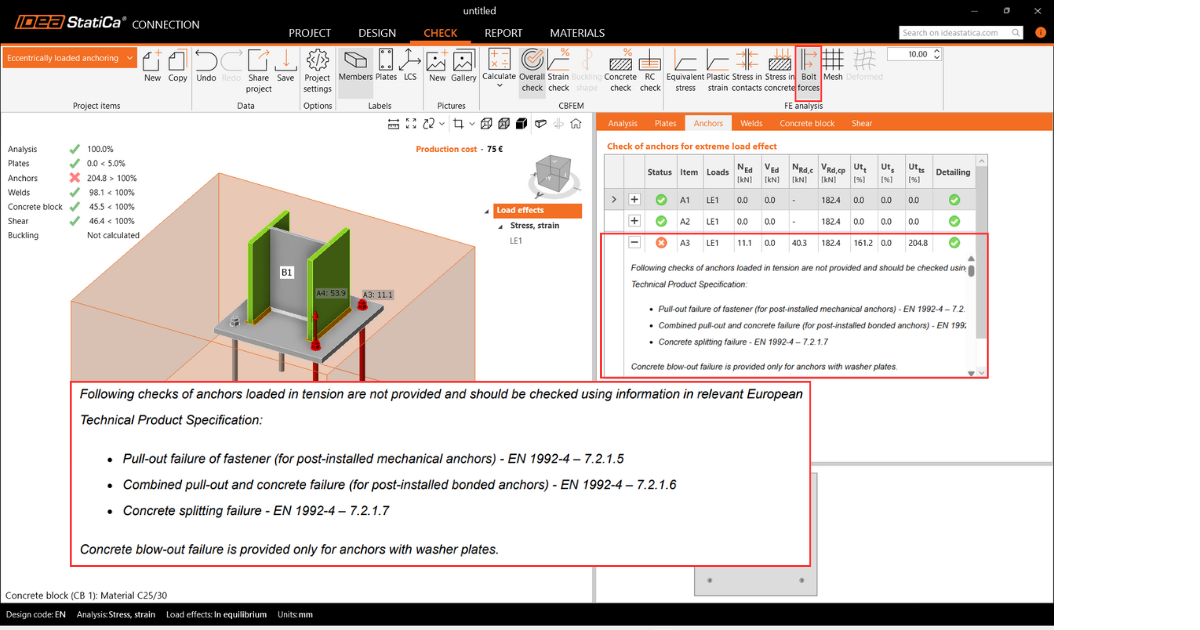The image size is (1200, 630).
Task: Display Plastic strain results
Action: point(718,71)
